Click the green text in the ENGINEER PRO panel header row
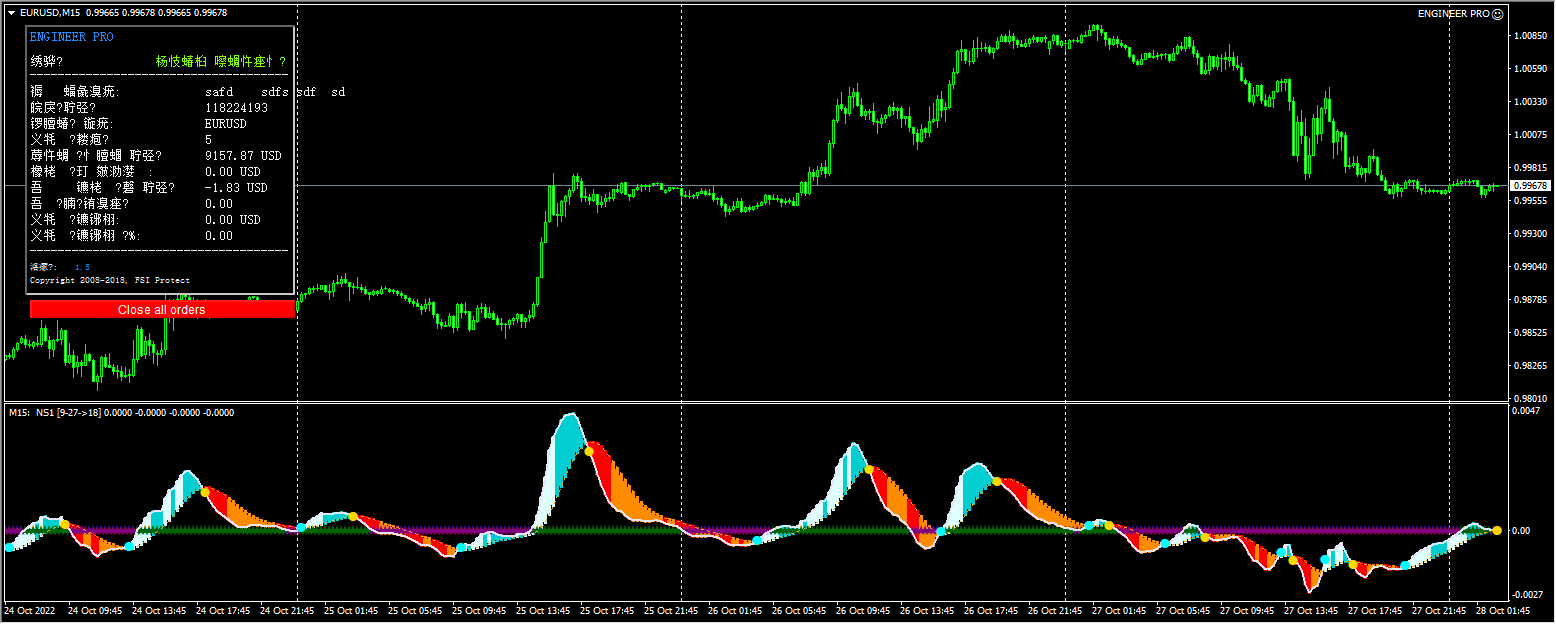The height and width of the screenshot is (624, 1556). point(220,61)
